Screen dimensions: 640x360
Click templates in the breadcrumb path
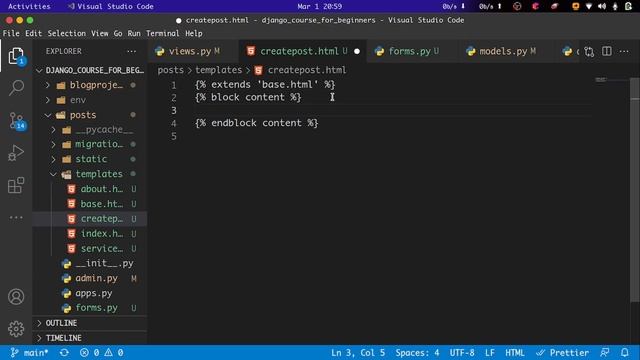pos(218,70)
